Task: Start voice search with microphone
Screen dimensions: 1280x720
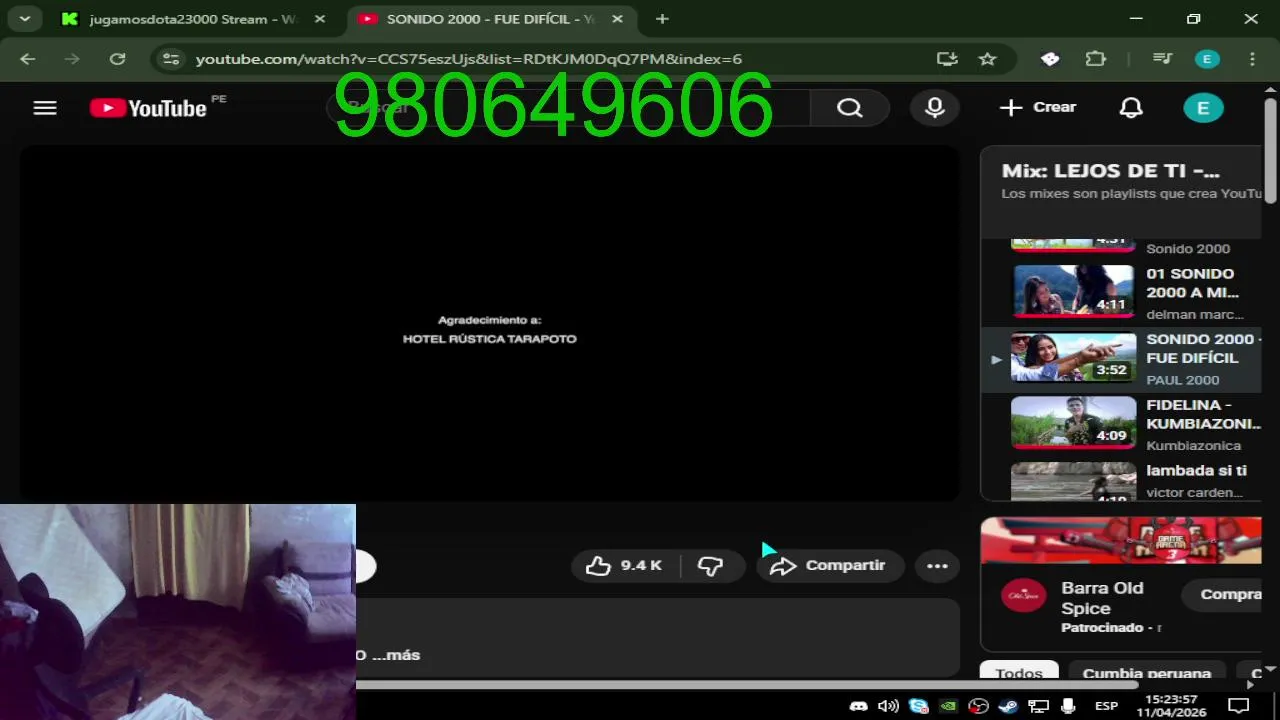Action: coord(935,108)
